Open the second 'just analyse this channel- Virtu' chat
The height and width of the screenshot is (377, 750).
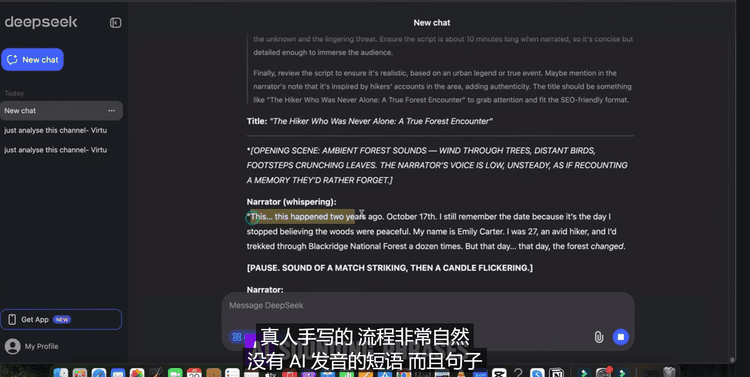pos(55,150)
